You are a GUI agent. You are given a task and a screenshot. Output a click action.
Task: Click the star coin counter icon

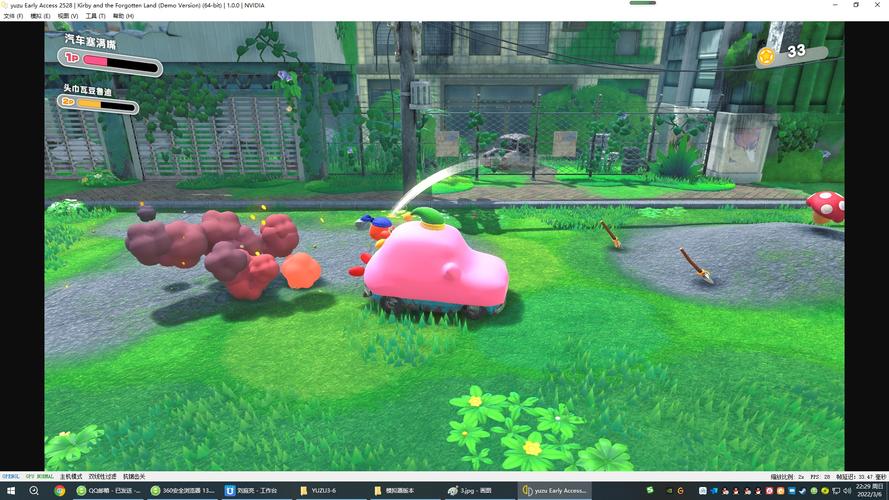(766, 56)
